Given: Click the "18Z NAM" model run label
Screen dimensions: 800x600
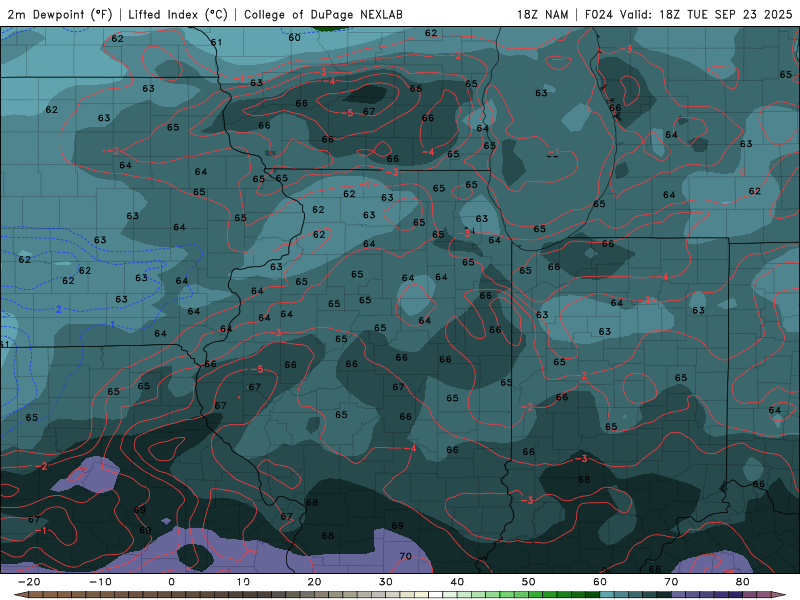Looking at the screenshot, I should pyautogui.click(x=542, y=14).
